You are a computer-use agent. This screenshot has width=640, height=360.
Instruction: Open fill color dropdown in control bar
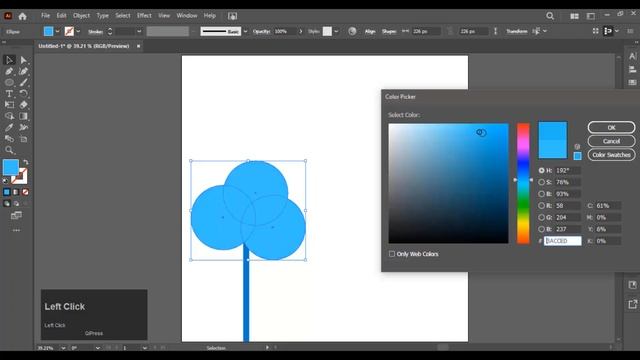click(x=57, y=31)
